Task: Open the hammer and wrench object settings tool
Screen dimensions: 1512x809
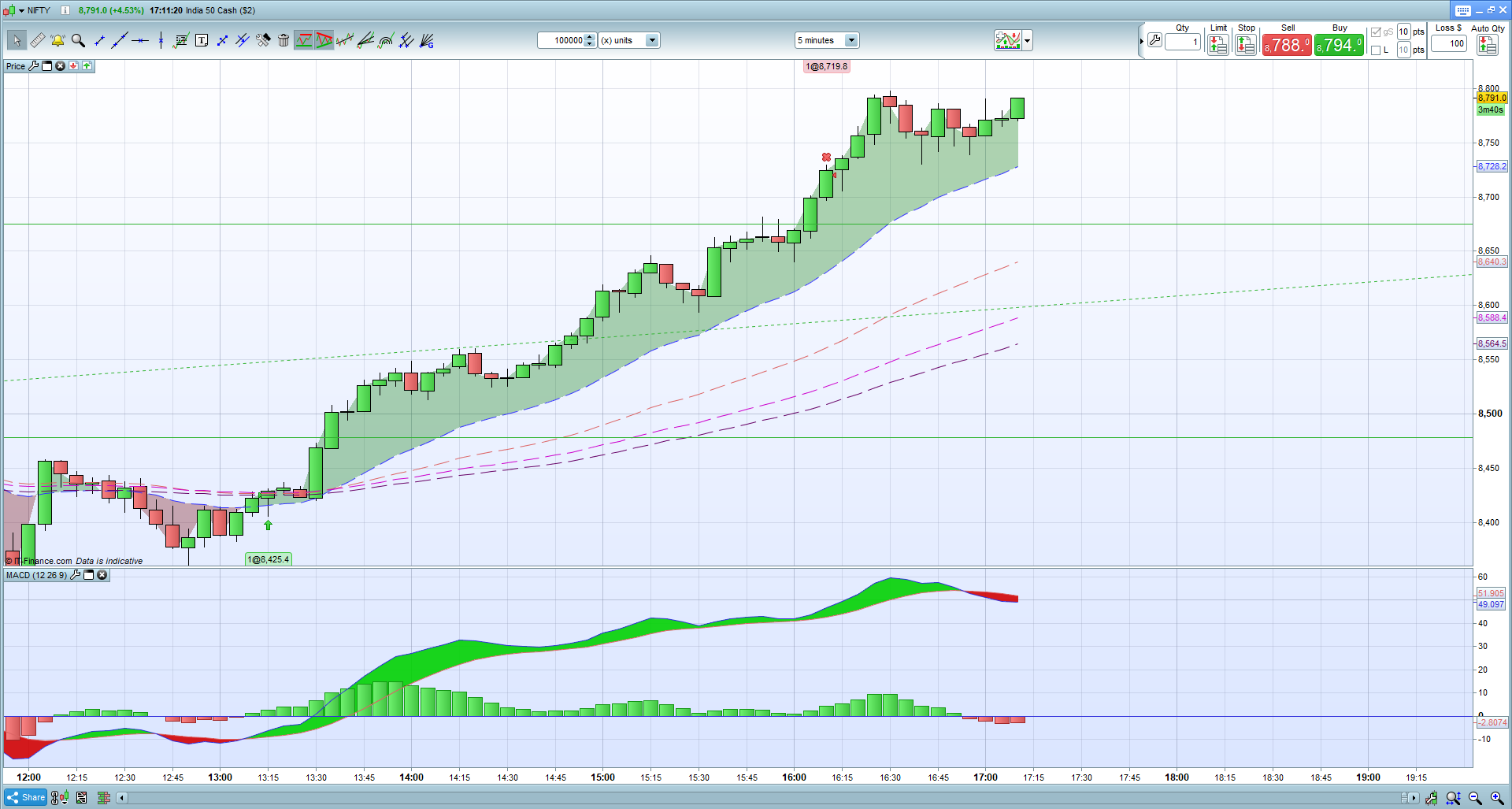Action: tap(263, 40)
